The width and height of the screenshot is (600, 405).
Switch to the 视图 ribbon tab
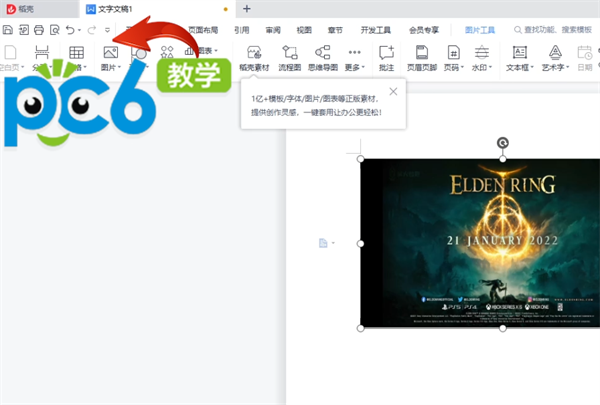click(x=304, y=30)
